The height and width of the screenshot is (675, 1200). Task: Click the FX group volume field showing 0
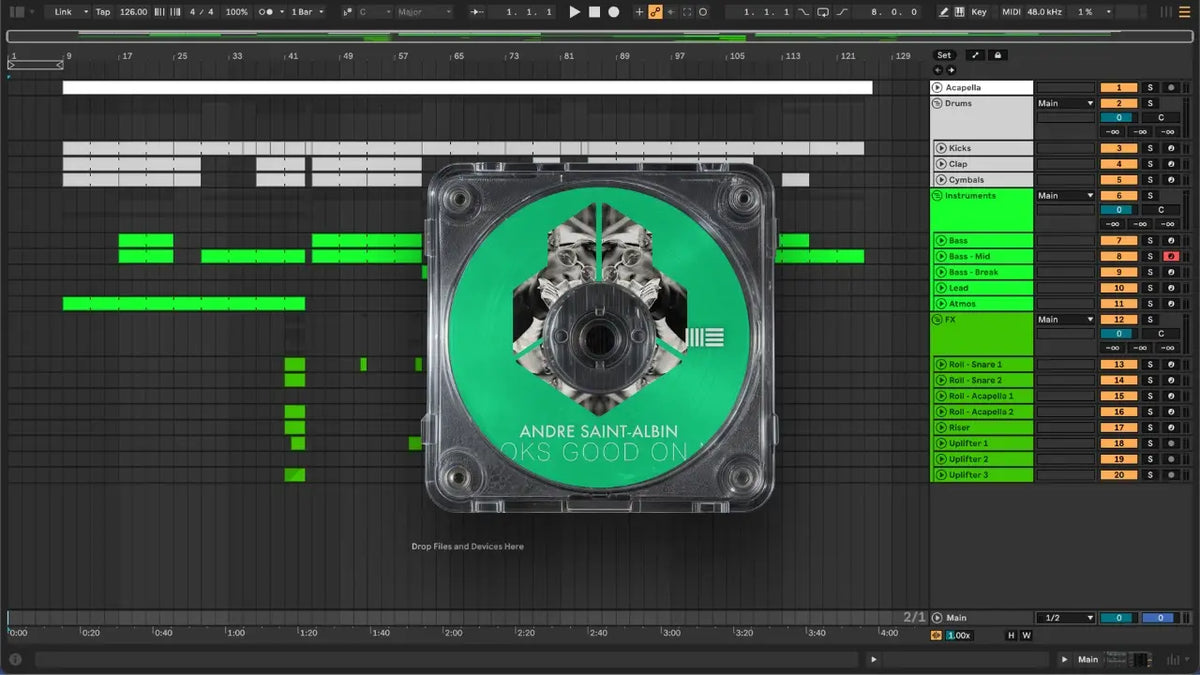pos(1119,334)
